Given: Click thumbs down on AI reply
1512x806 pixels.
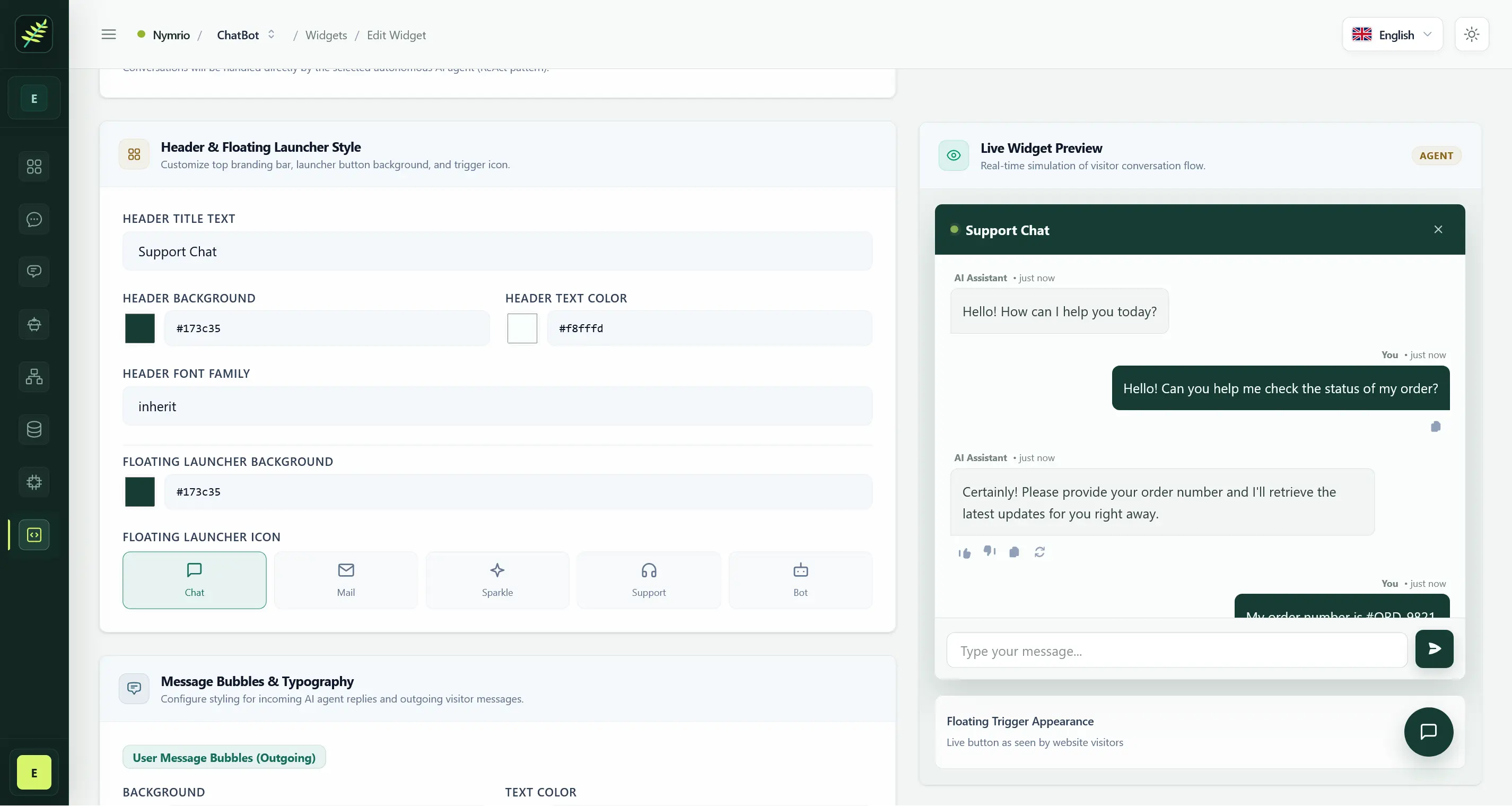Looking at the screenshot, I should pos(990,552).
